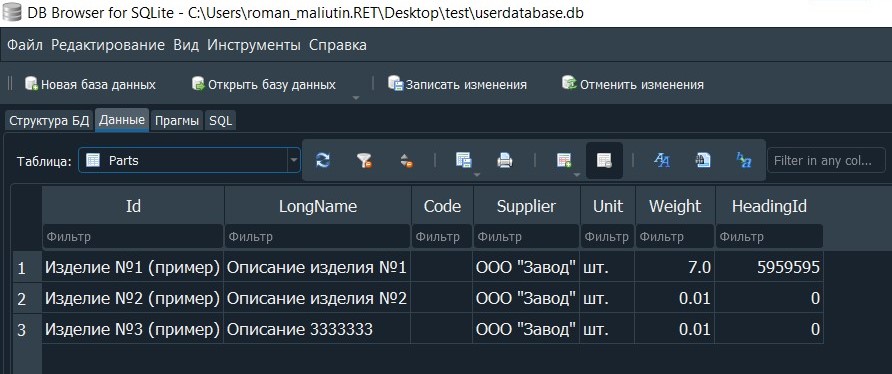Sort by the Unit column header
892x374 pixels.
pyautogui.click(x=608, y=206)
